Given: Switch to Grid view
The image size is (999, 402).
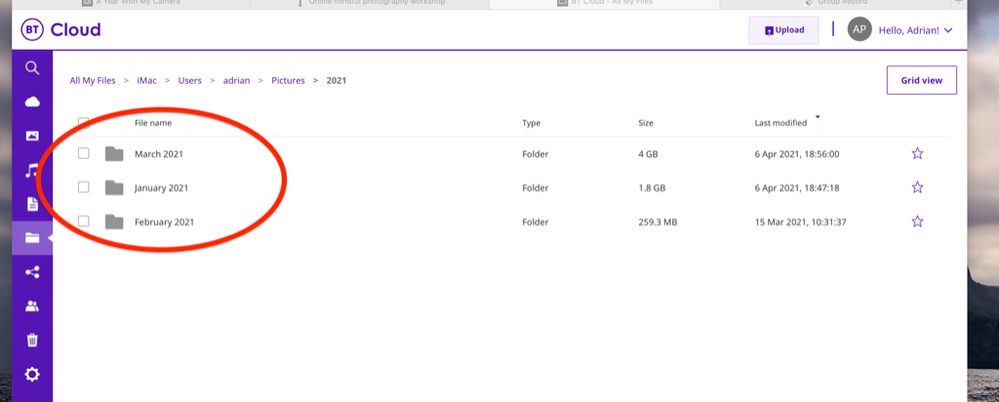Looking at the screenshot, I should pyautogui.click(x=921, y=80).
